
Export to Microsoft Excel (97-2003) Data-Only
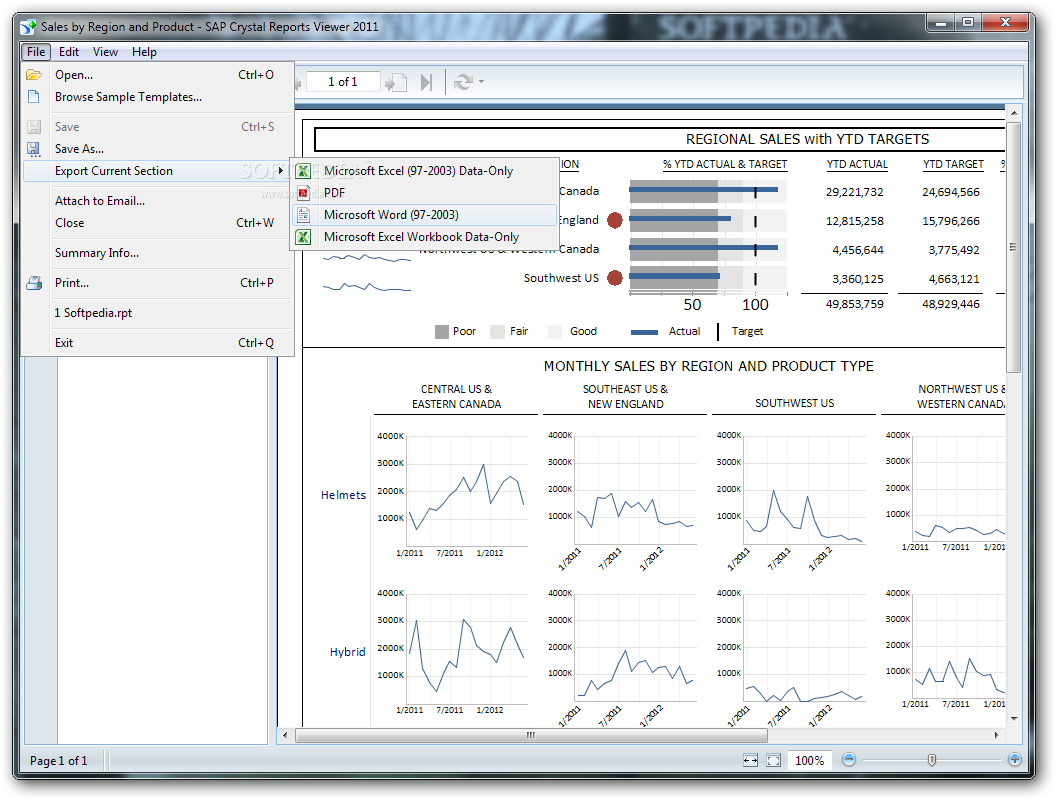[x=424, y=171]
